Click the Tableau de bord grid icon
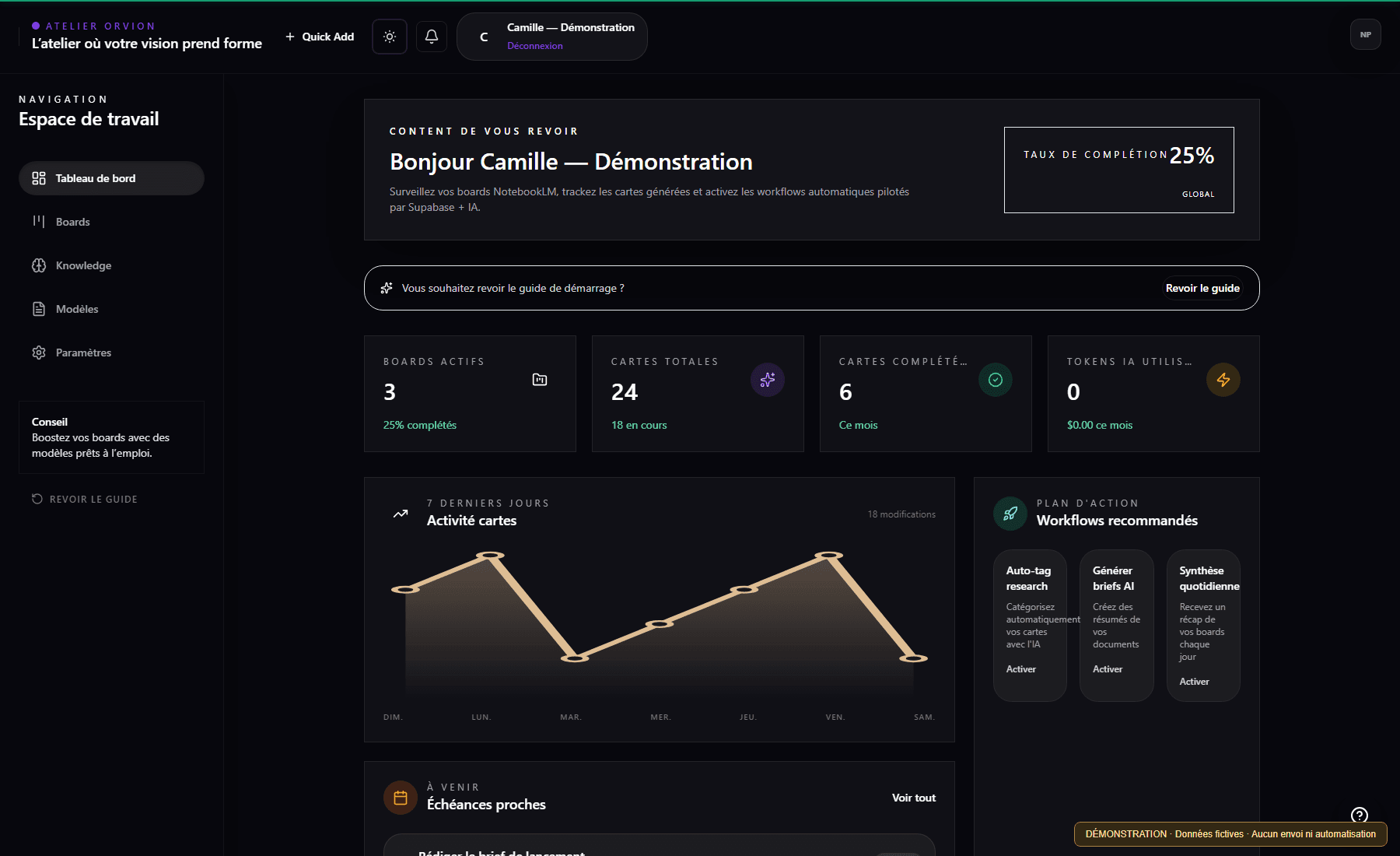 [39, 178]
